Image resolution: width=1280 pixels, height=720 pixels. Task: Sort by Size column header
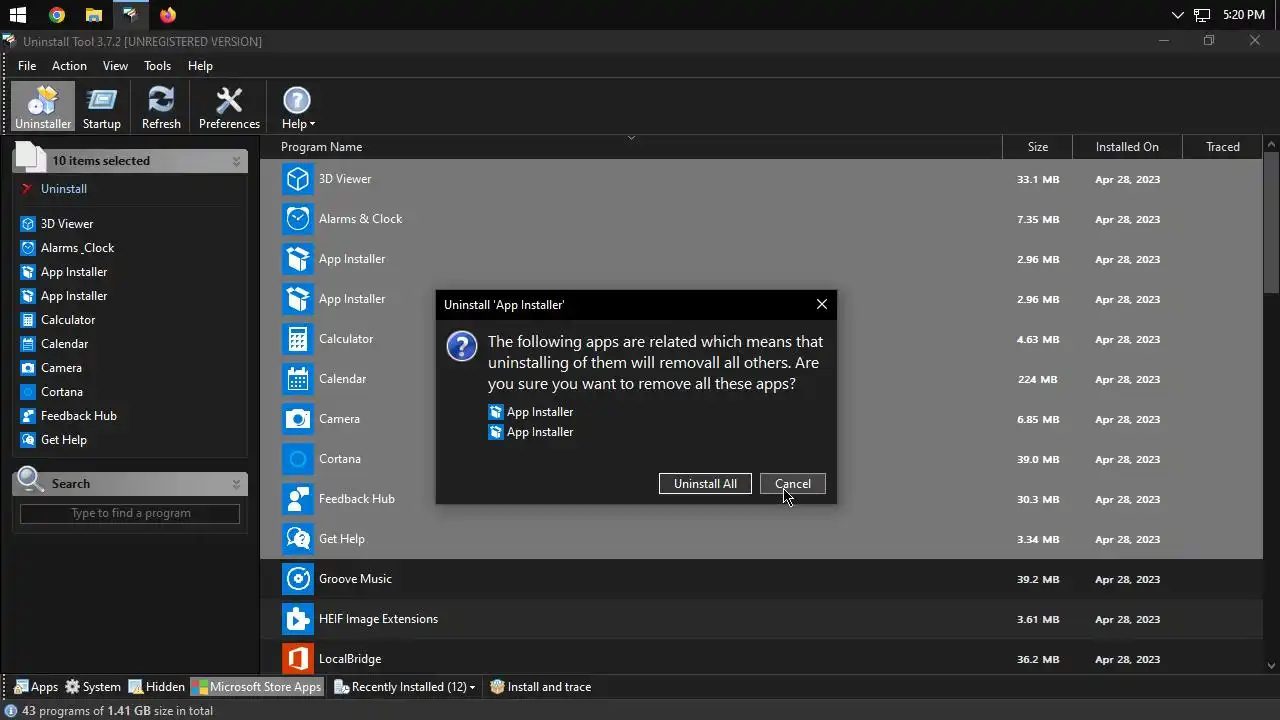(x=1038, y=147)
